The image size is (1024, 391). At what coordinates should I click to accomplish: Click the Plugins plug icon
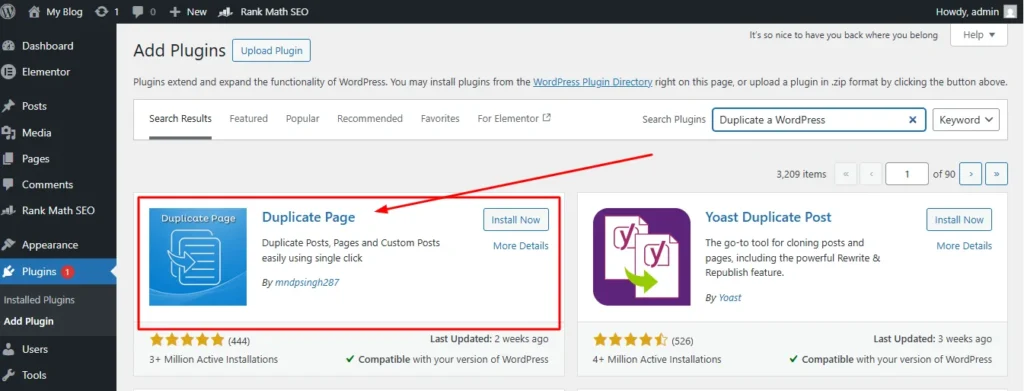(x=8, y=272)
